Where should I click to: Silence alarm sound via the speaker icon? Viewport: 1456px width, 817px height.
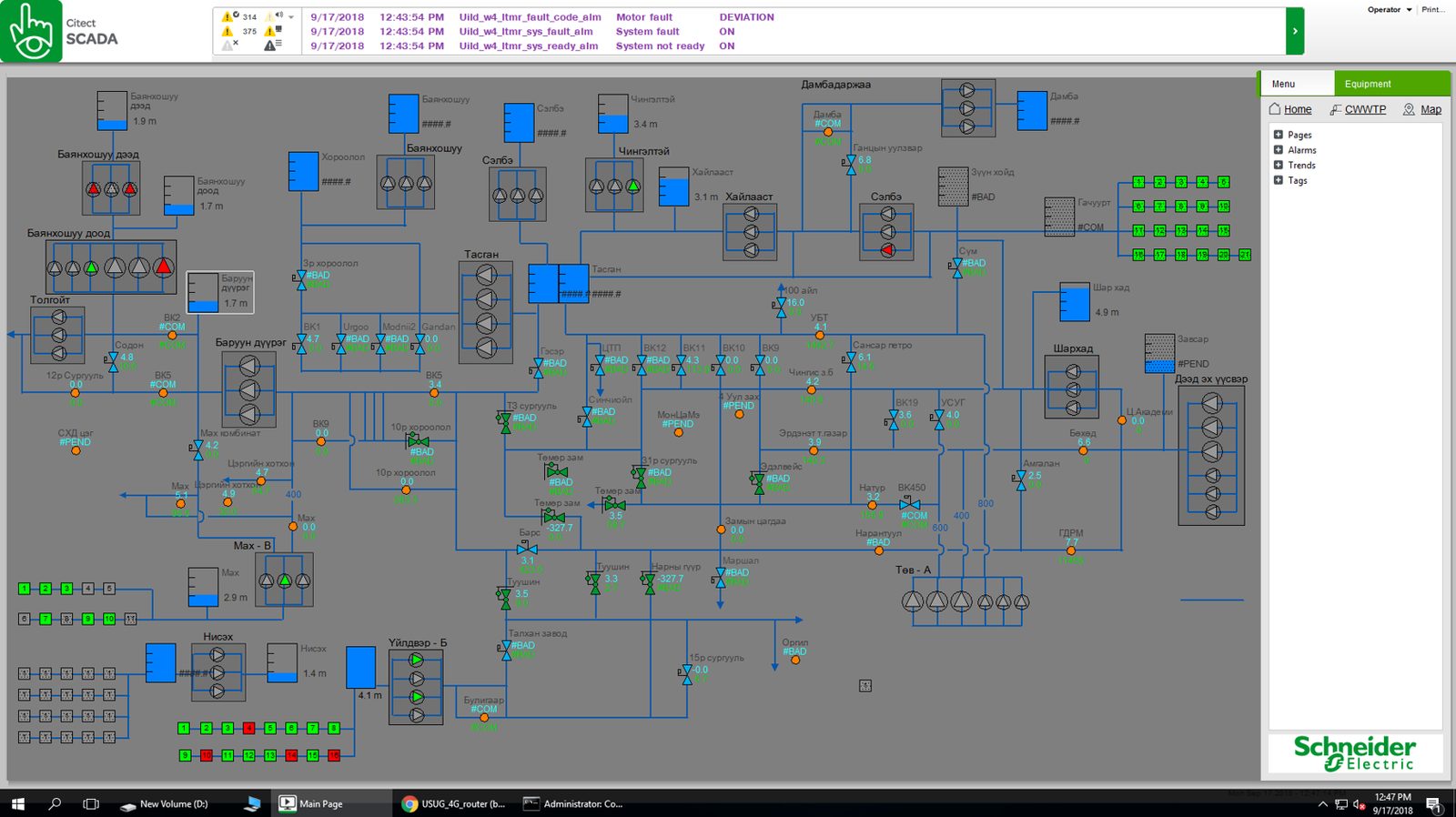tap(273, 16)
